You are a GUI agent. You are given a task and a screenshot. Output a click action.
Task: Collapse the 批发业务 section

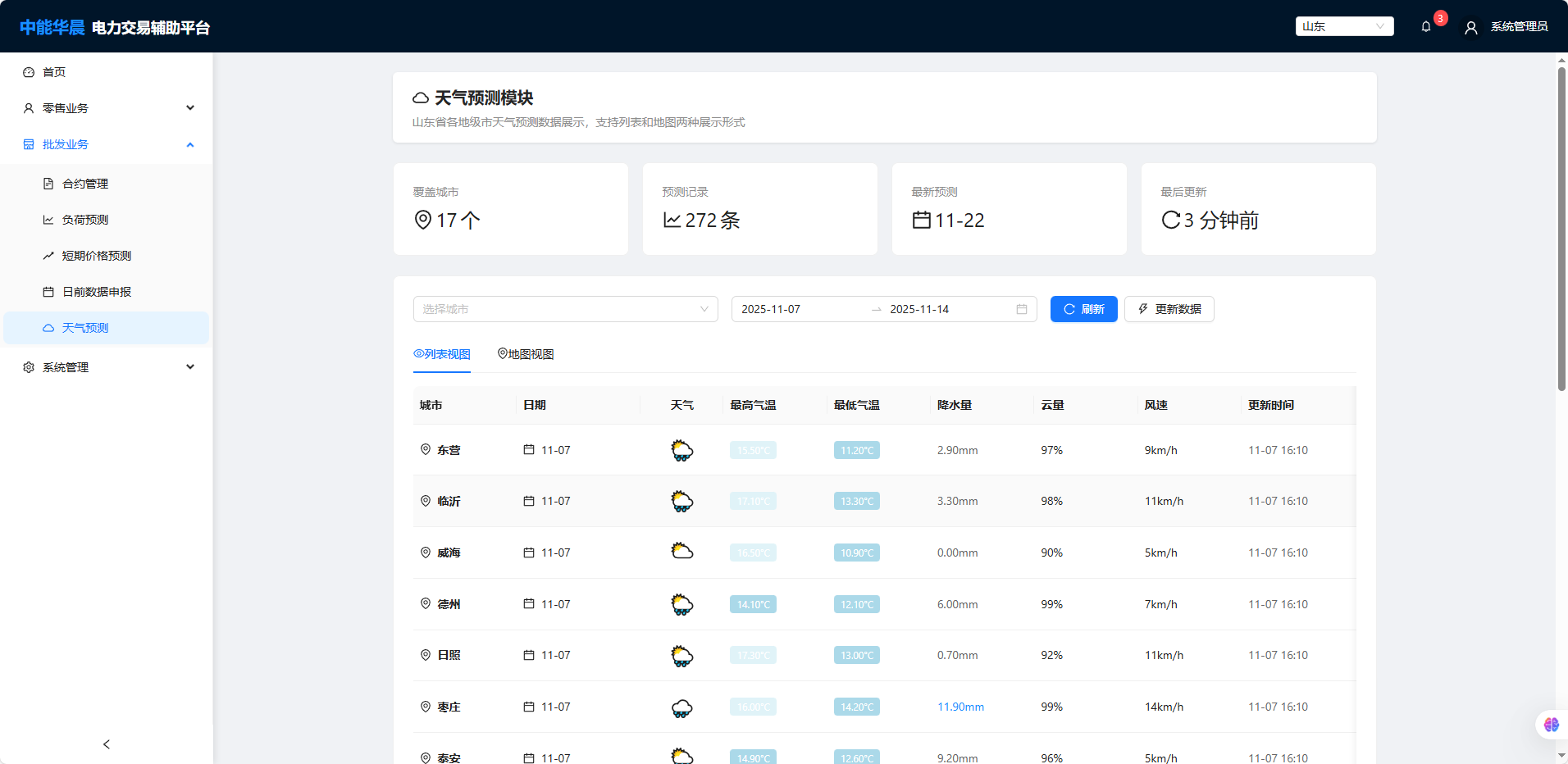point(190,144)
